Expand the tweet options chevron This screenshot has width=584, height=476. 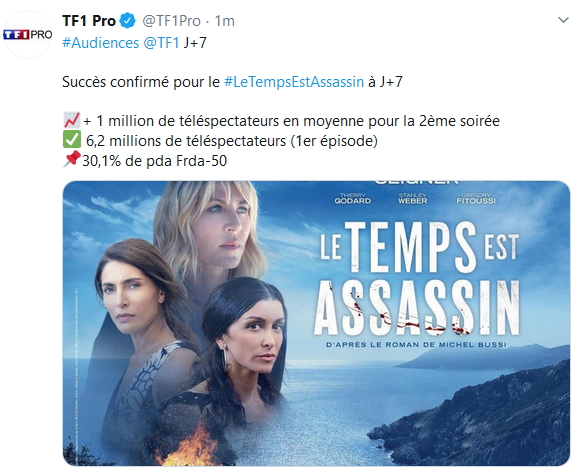[x=563, y=20]
